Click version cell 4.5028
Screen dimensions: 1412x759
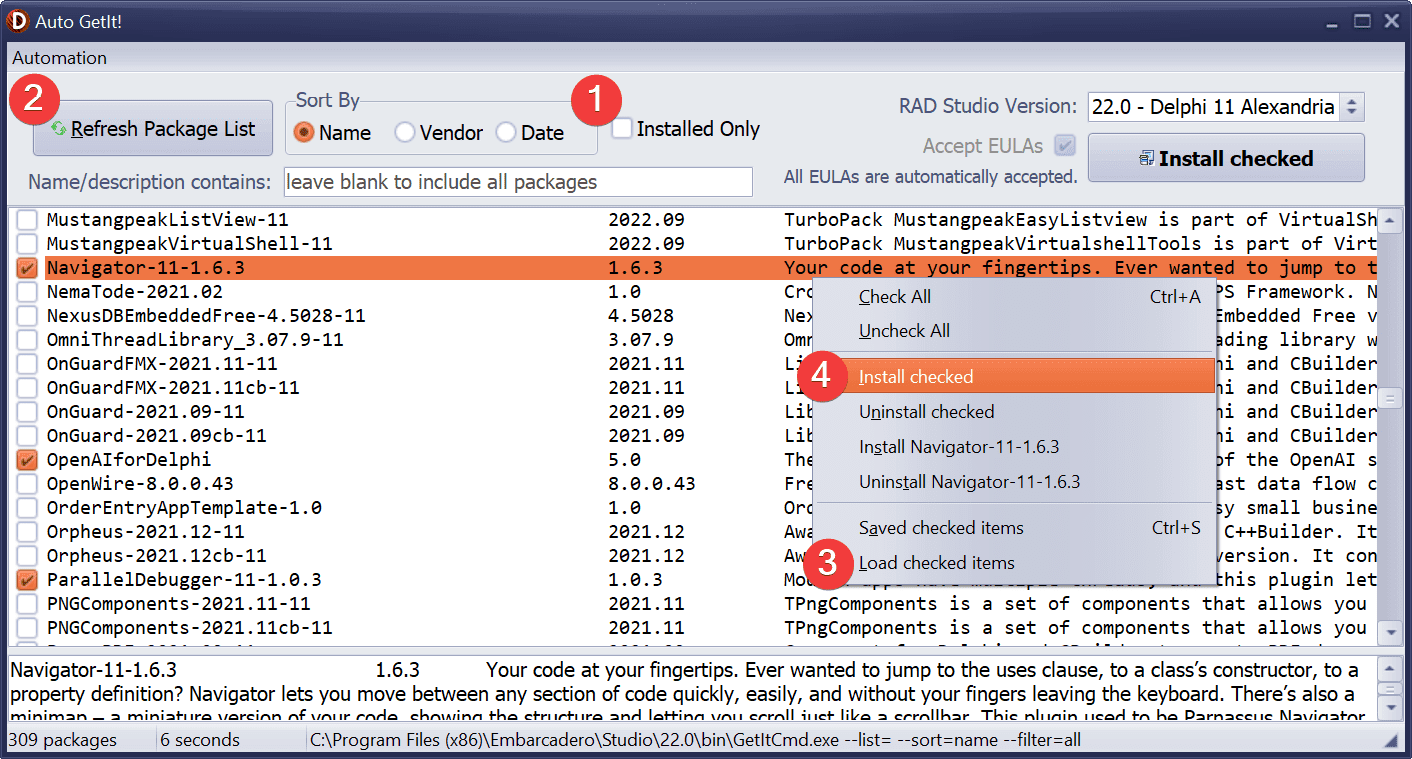[x=641, y=316]
